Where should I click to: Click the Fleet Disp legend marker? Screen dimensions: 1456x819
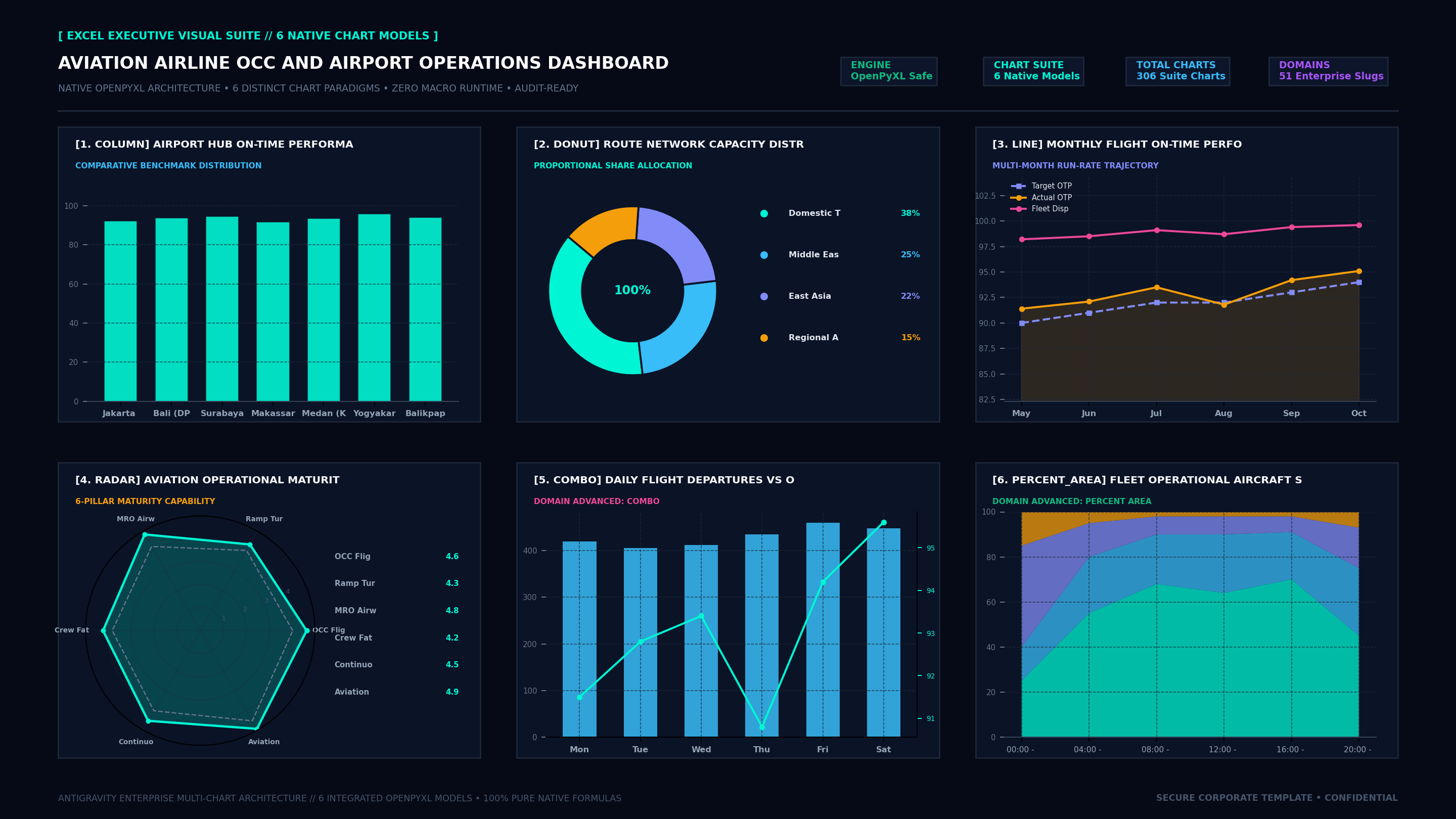(x=1018, y=209)
